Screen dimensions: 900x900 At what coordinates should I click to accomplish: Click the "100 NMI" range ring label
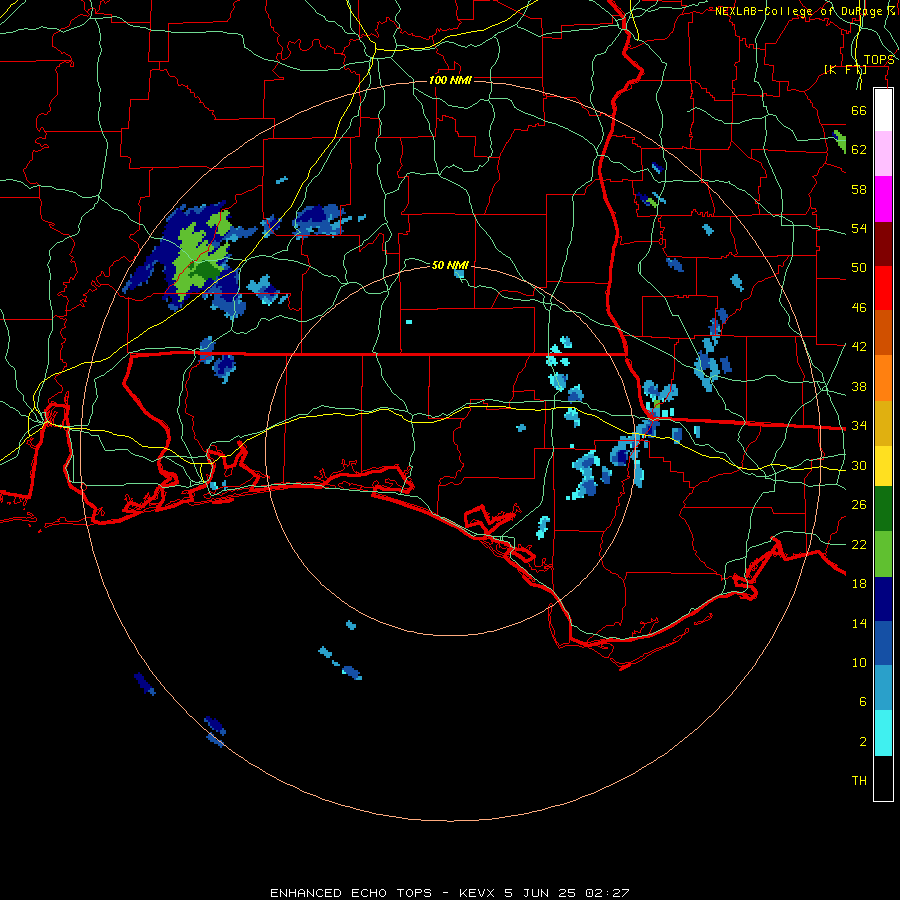click(450, 80)
